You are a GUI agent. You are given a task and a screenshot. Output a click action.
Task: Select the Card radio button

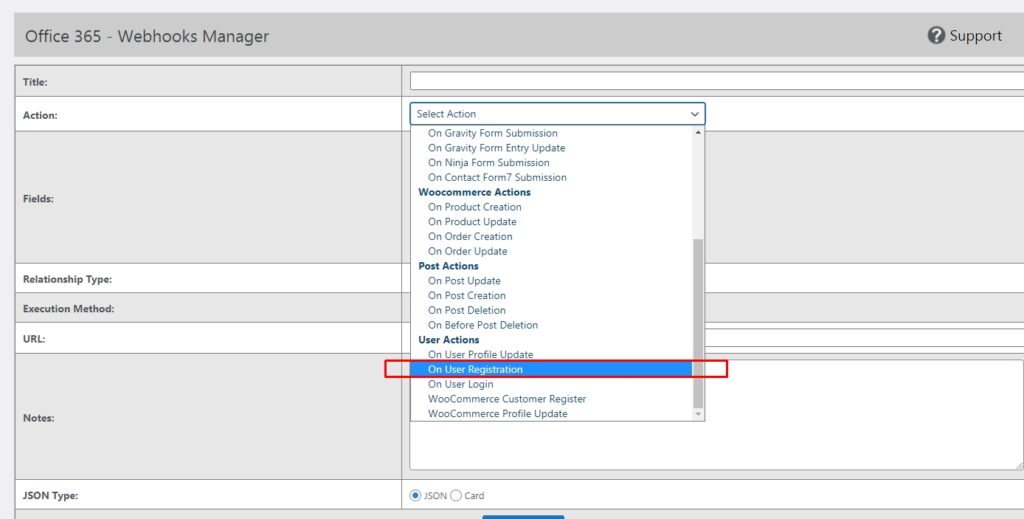click(x=456, y=495)
